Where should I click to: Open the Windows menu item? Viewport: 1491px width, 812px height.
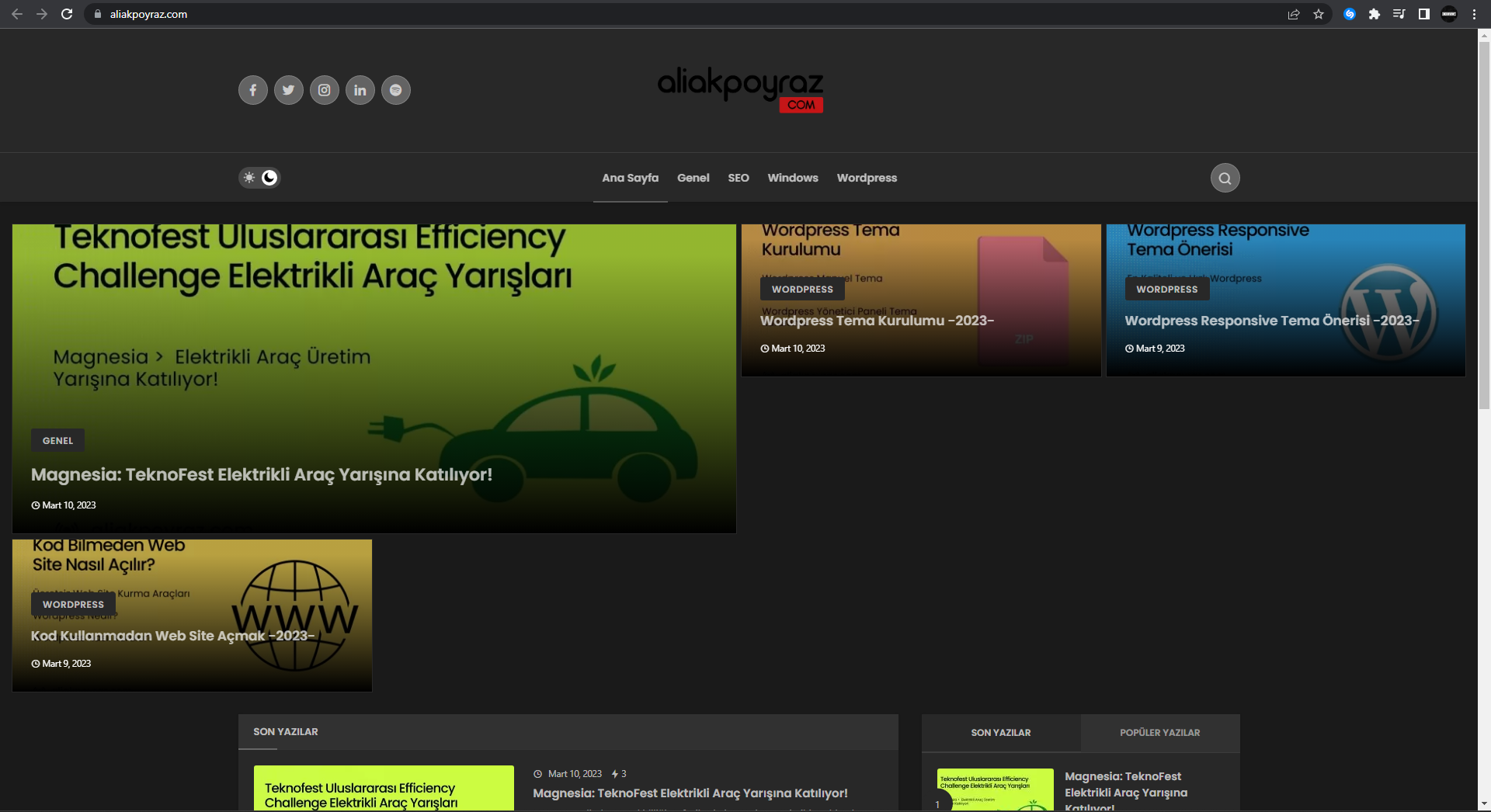click(793, 178)
